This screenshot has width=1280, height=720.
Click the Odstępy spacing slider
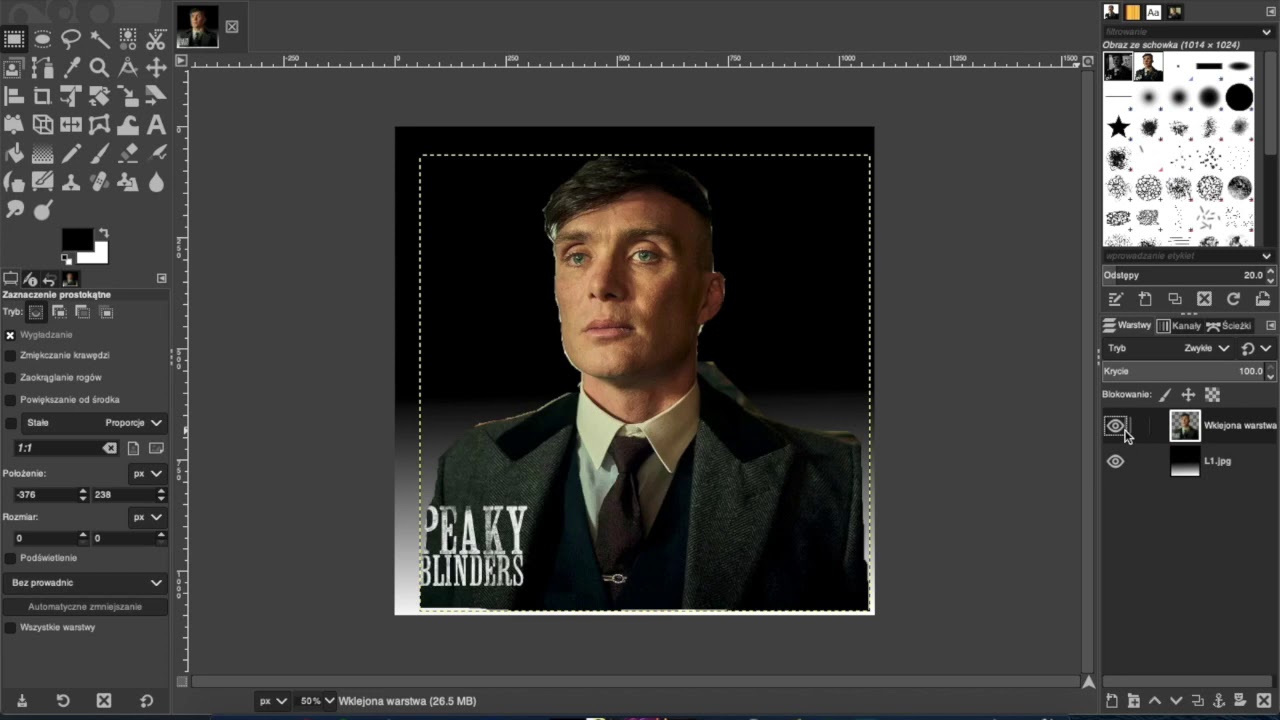click(1184, 275)
